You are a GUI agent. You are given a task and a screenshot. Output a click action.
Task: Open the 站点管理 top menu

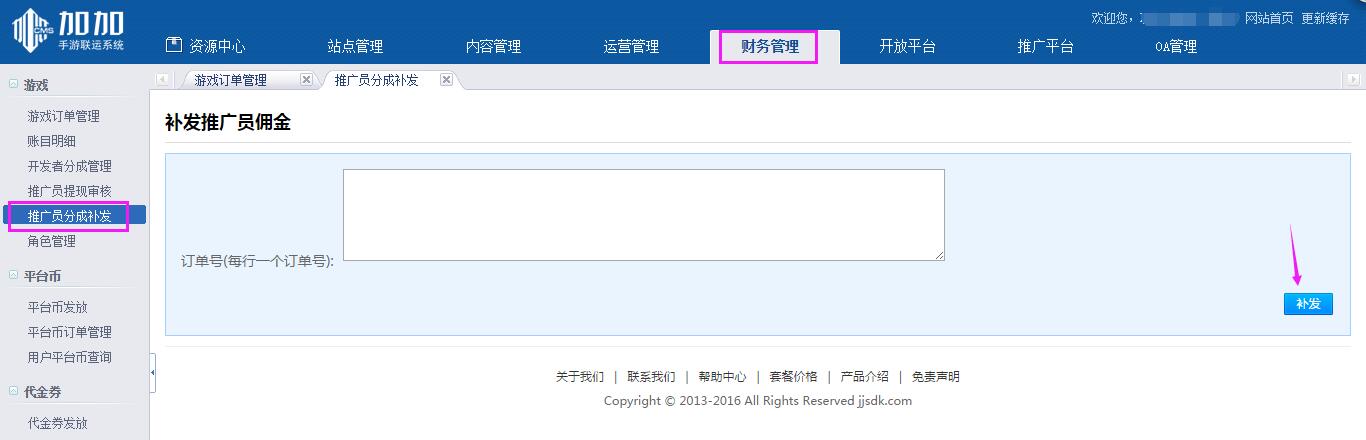point(355,46)
